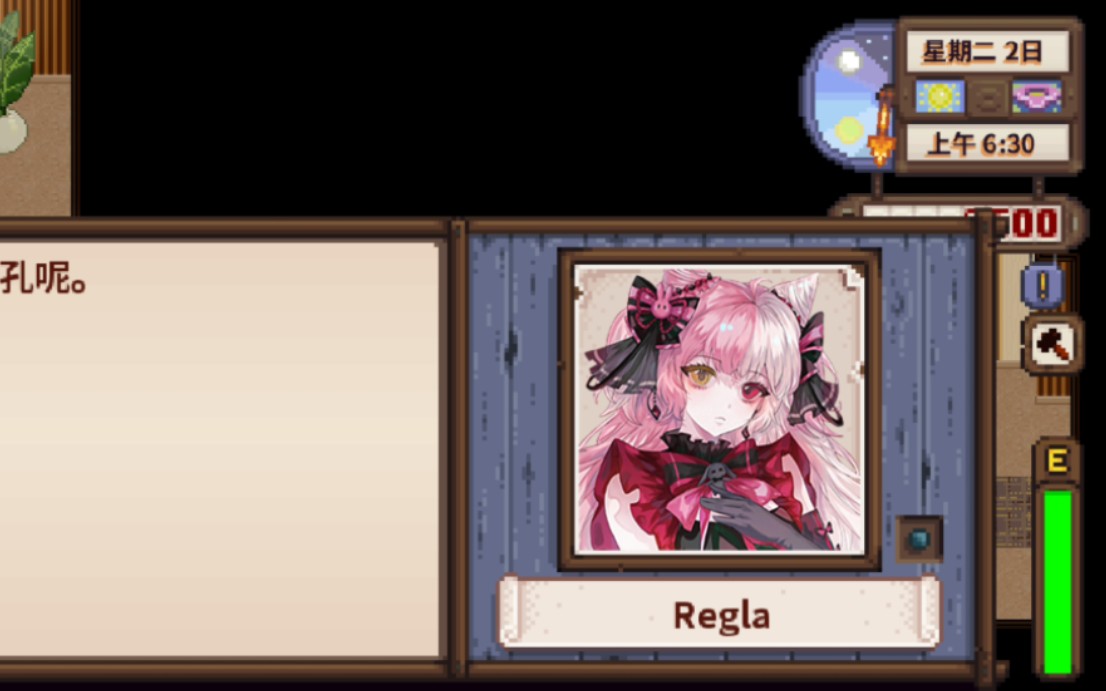1106x691 pixels.
Task: Click the green energy bar
Action: 1057,582
